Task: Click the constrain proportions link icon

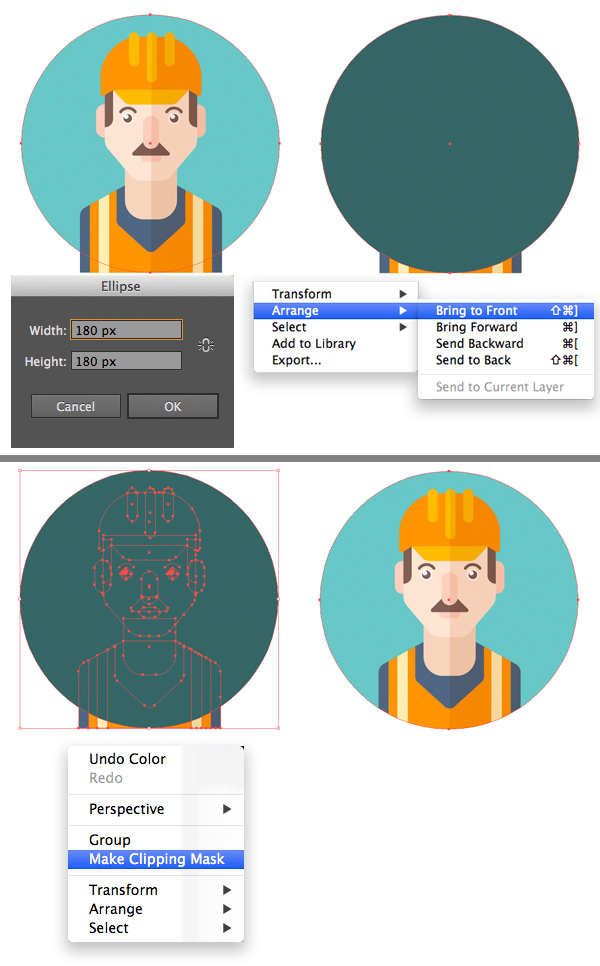Action: (206, 345)
